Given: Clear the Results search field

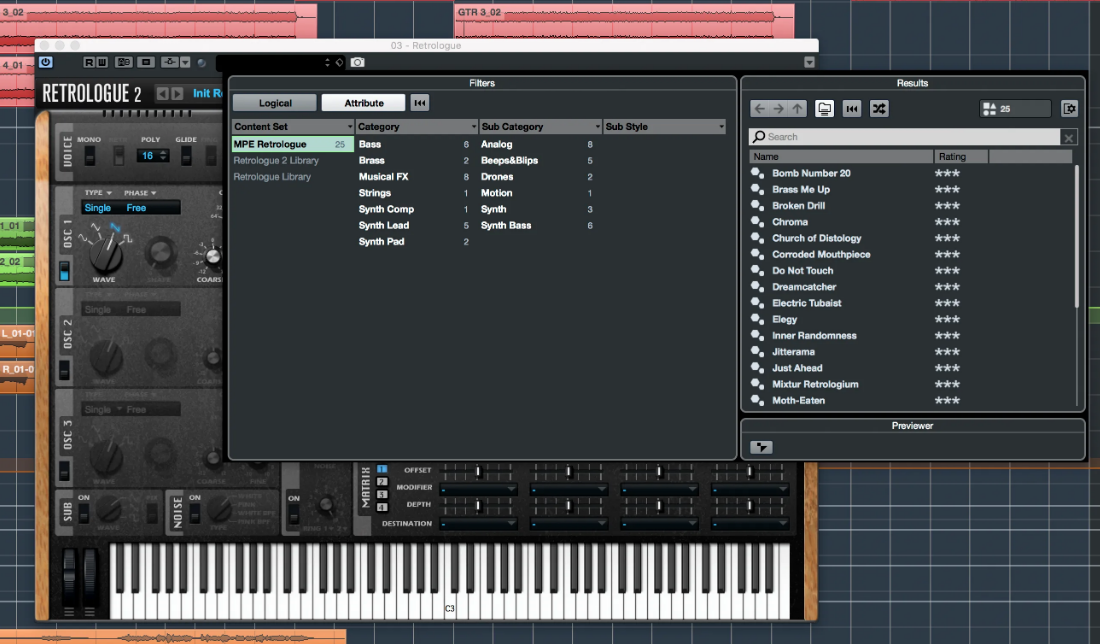Looking at the screenshot, I should point(1068,137).
